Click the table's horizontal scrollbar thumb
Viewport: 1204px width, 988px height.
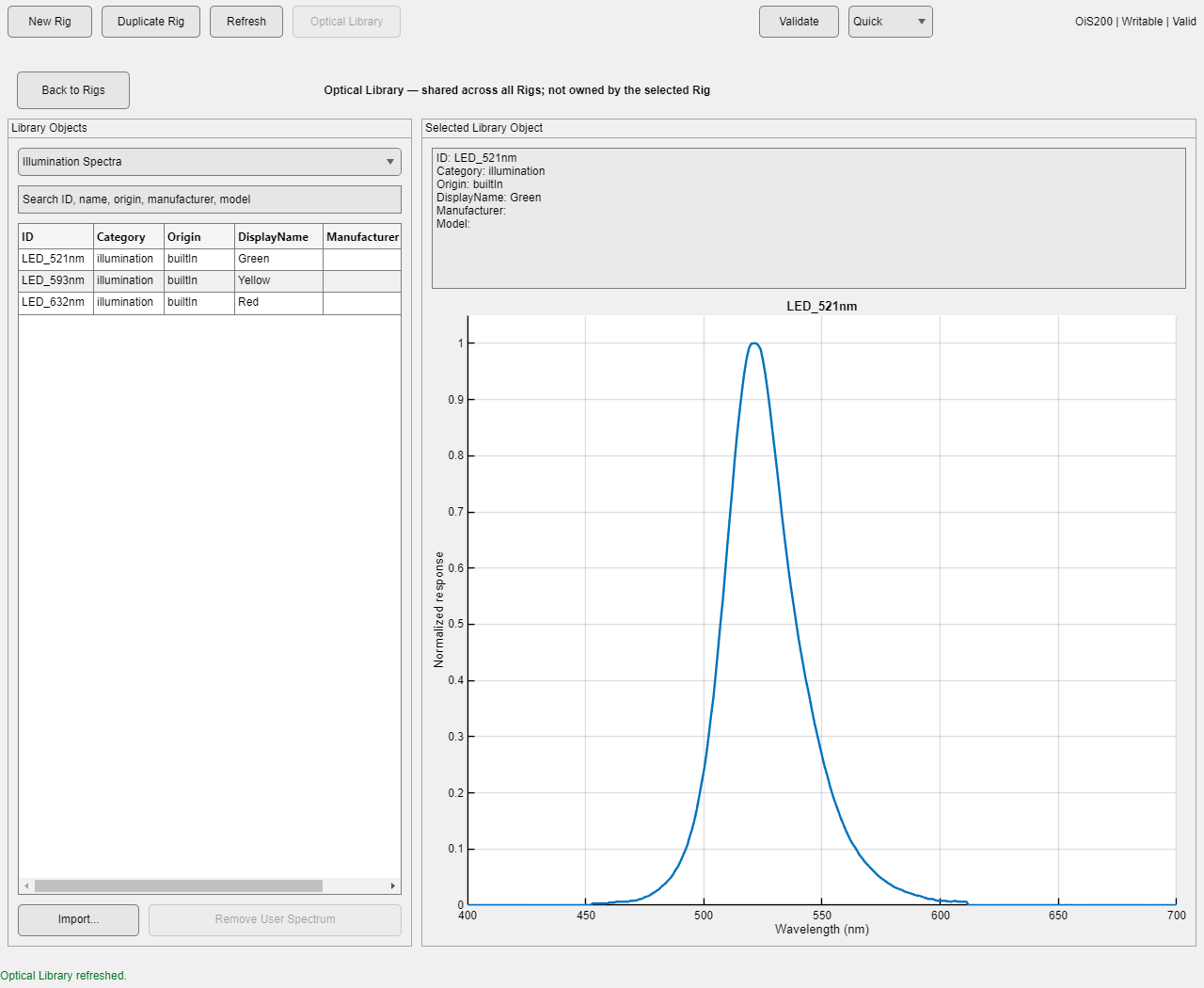179,886
